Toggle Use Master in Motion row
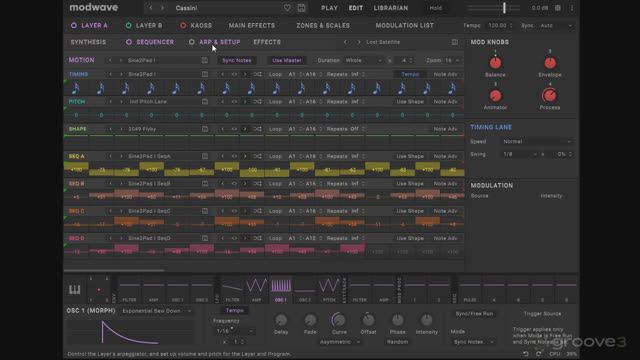Image resolution: width=640 pixels, height=360 pixels. pyautogui.click(x=287, y=60)
